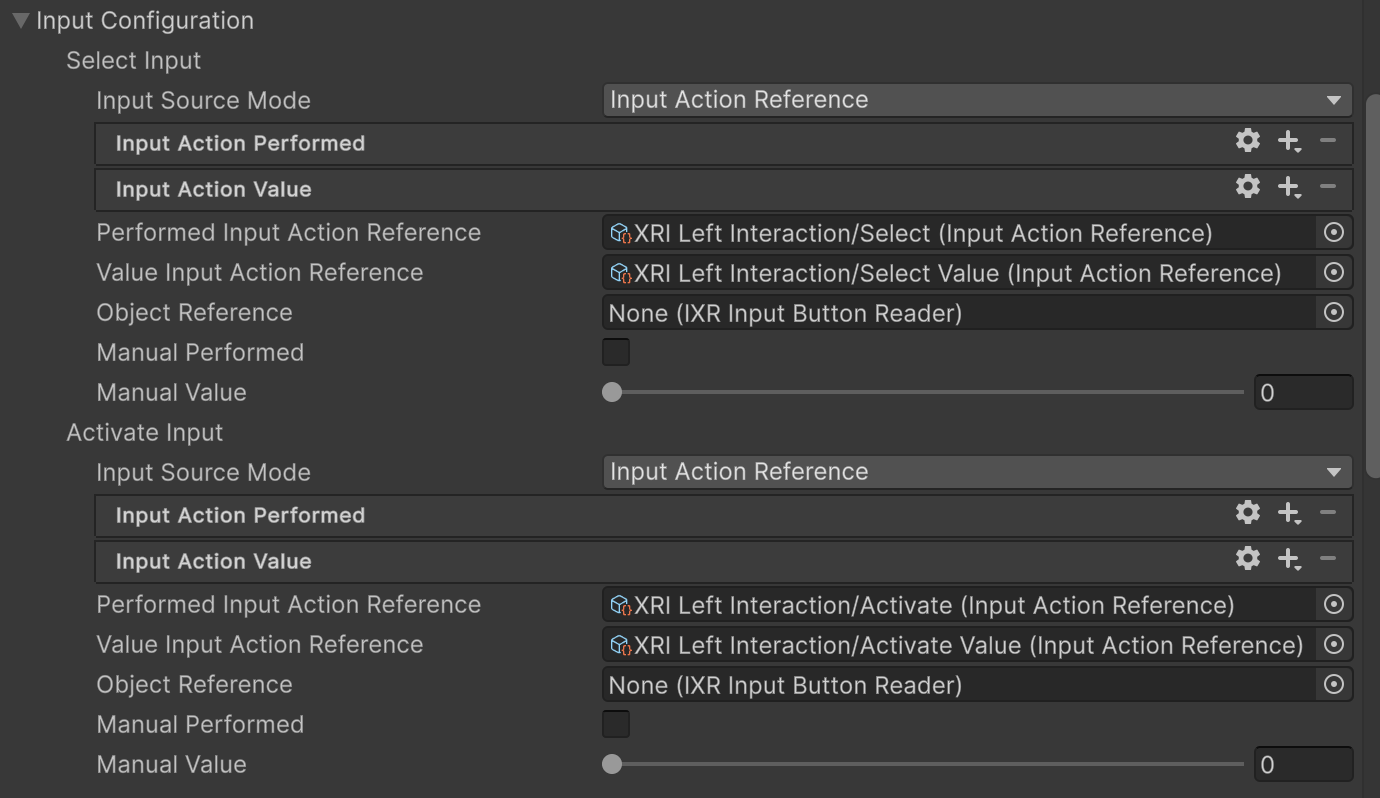Open object picker for Activate Object Reference field
This screenshot has width=1380, height=798.
tap(1333, 685)
